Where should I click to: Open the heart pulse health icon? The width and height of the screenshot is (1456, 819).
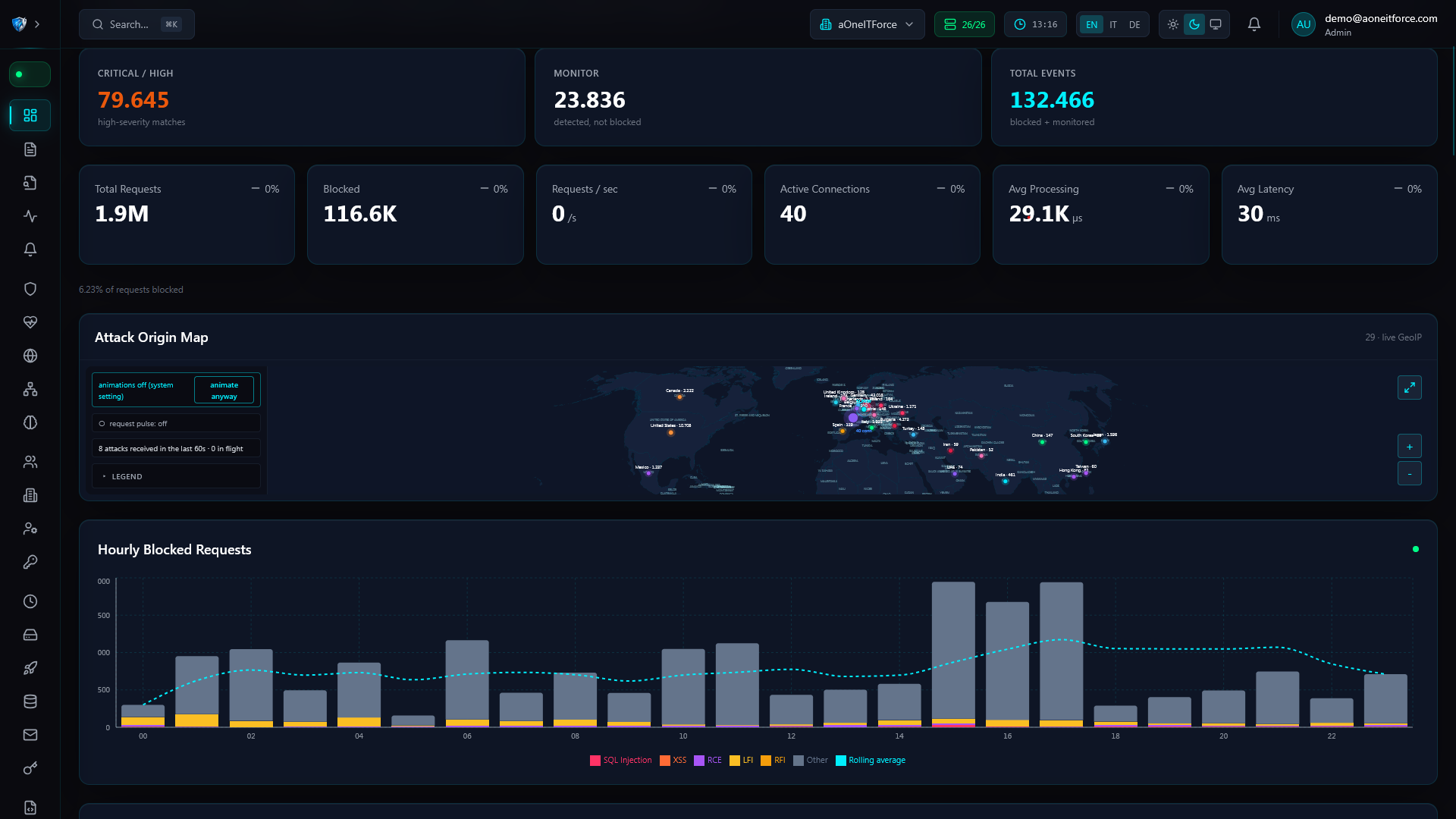point(30,322)
